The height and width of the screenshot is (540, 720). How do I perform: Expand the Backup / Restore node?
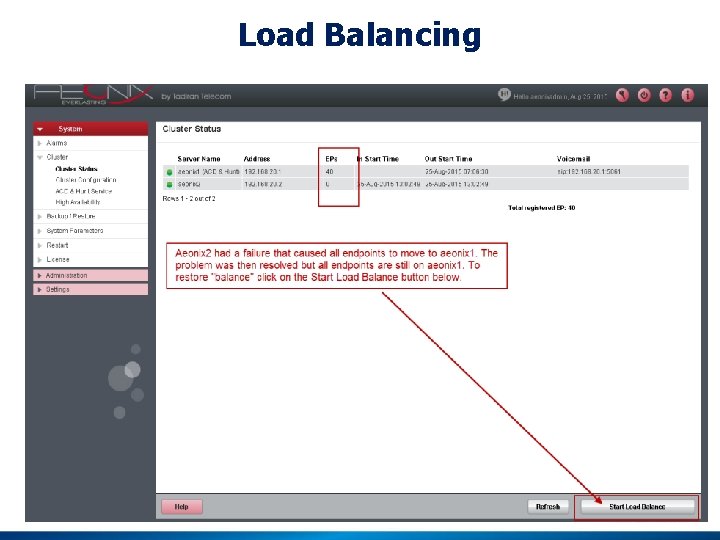pyautogui.click(x=40, y=216)
